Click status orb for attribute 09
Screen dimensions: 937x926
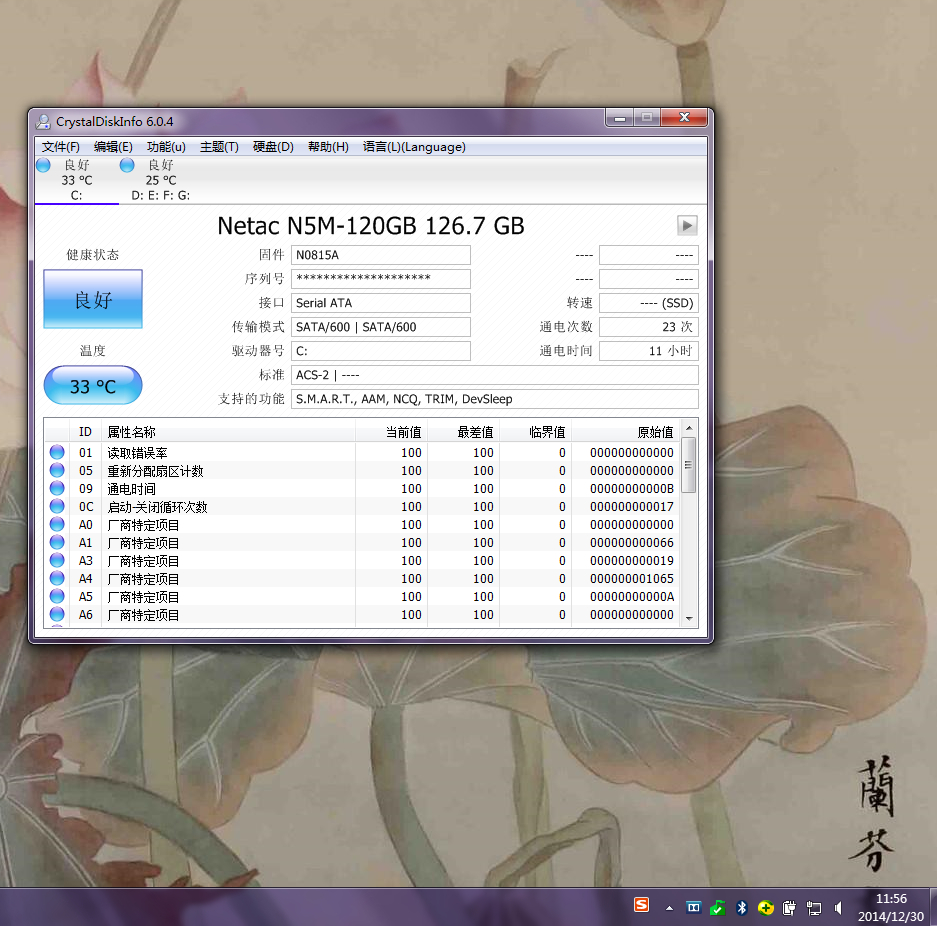[57, 488]
